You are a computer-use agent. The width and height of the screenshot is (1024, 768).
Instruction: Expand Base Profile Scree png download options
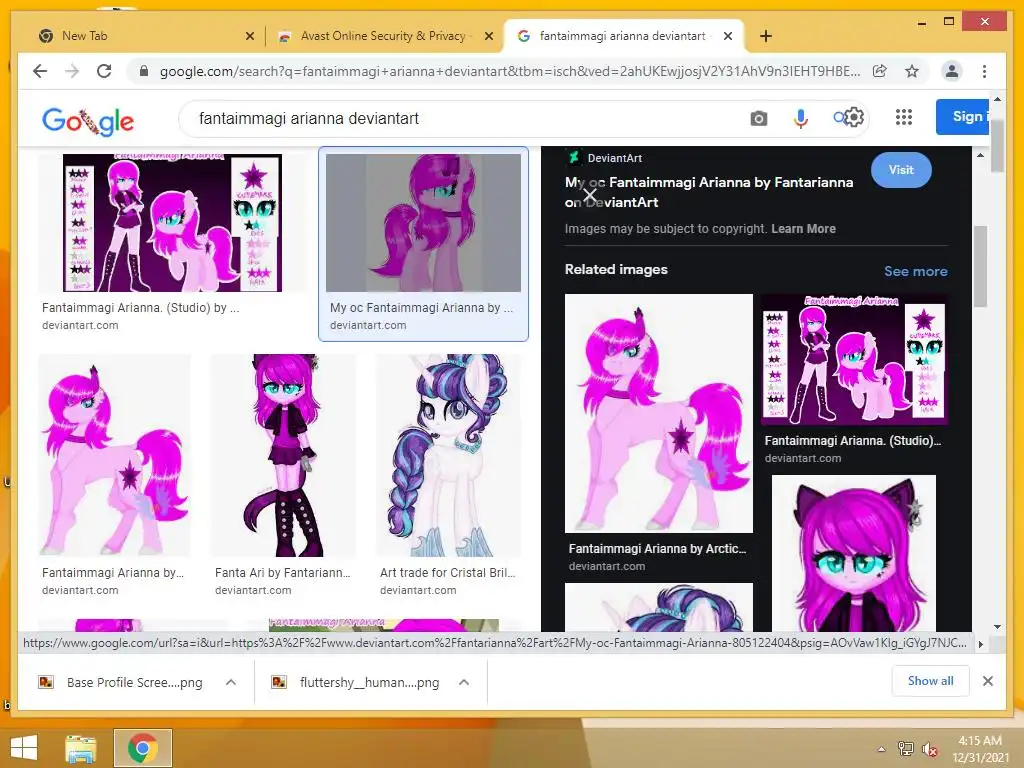tap(231, 682)
